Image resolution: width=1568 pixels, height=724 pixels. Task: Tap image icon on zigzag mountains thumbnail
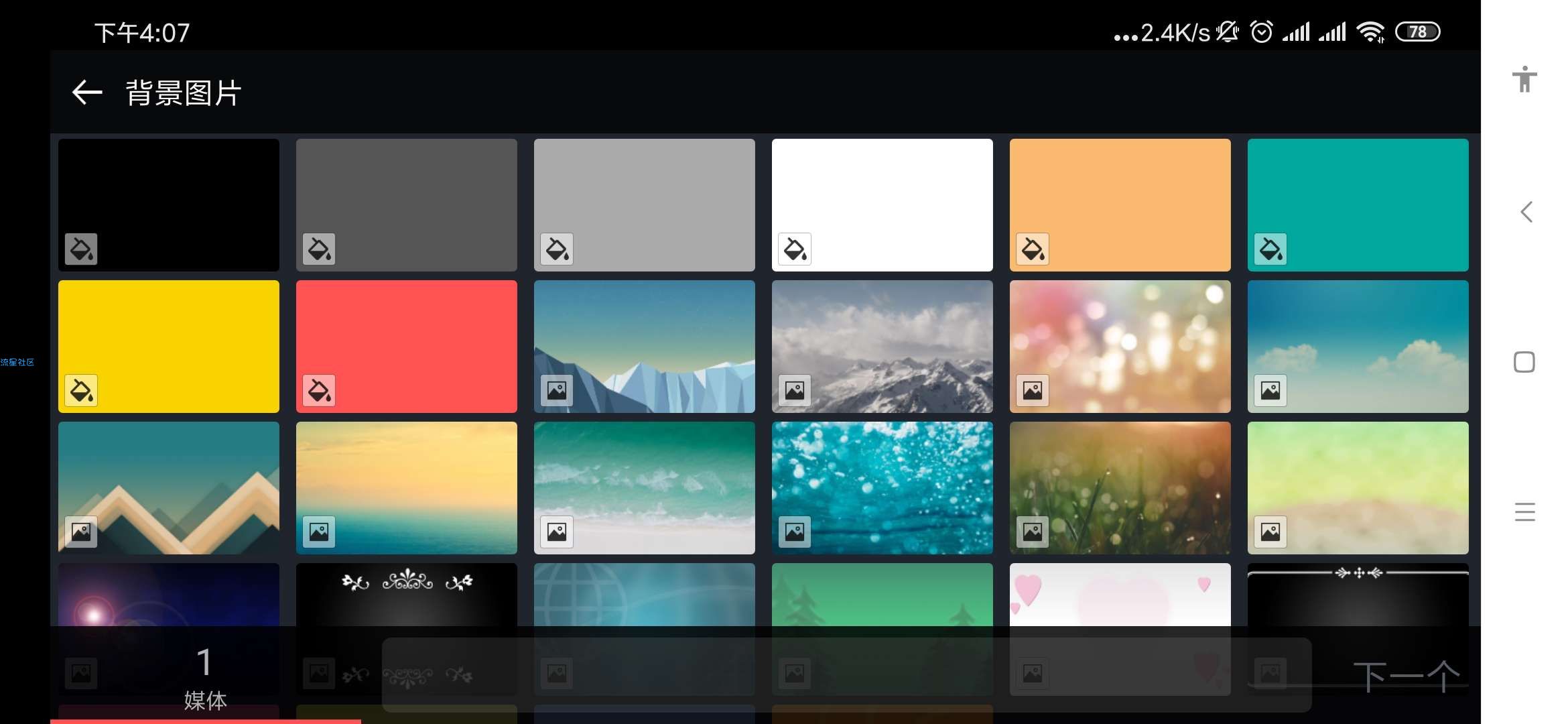81,532
